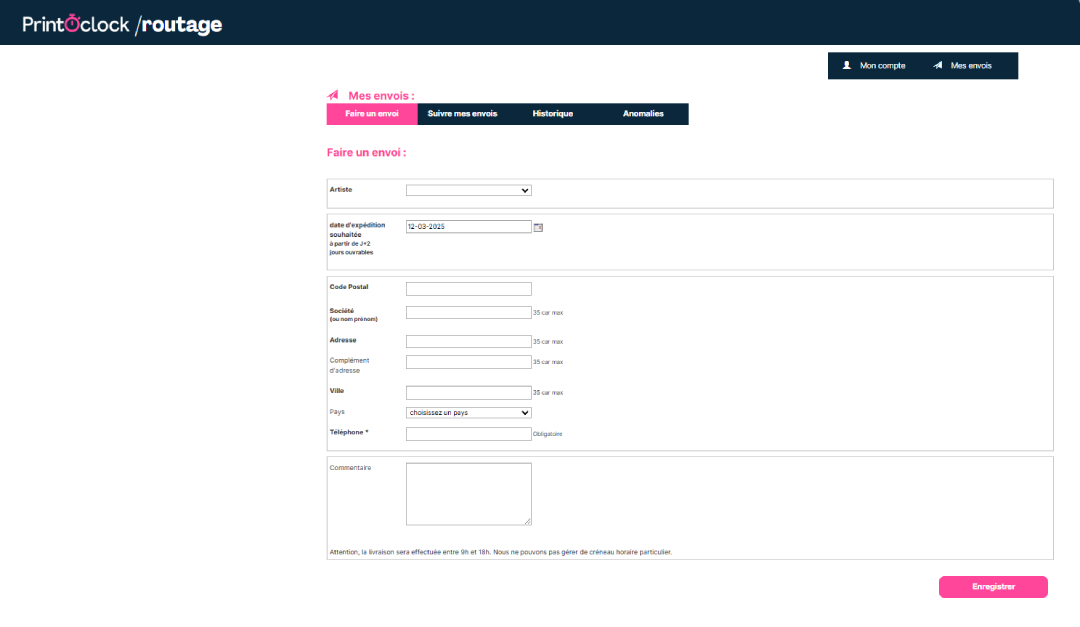Open the Pays country dropdown

pos(468,413)
